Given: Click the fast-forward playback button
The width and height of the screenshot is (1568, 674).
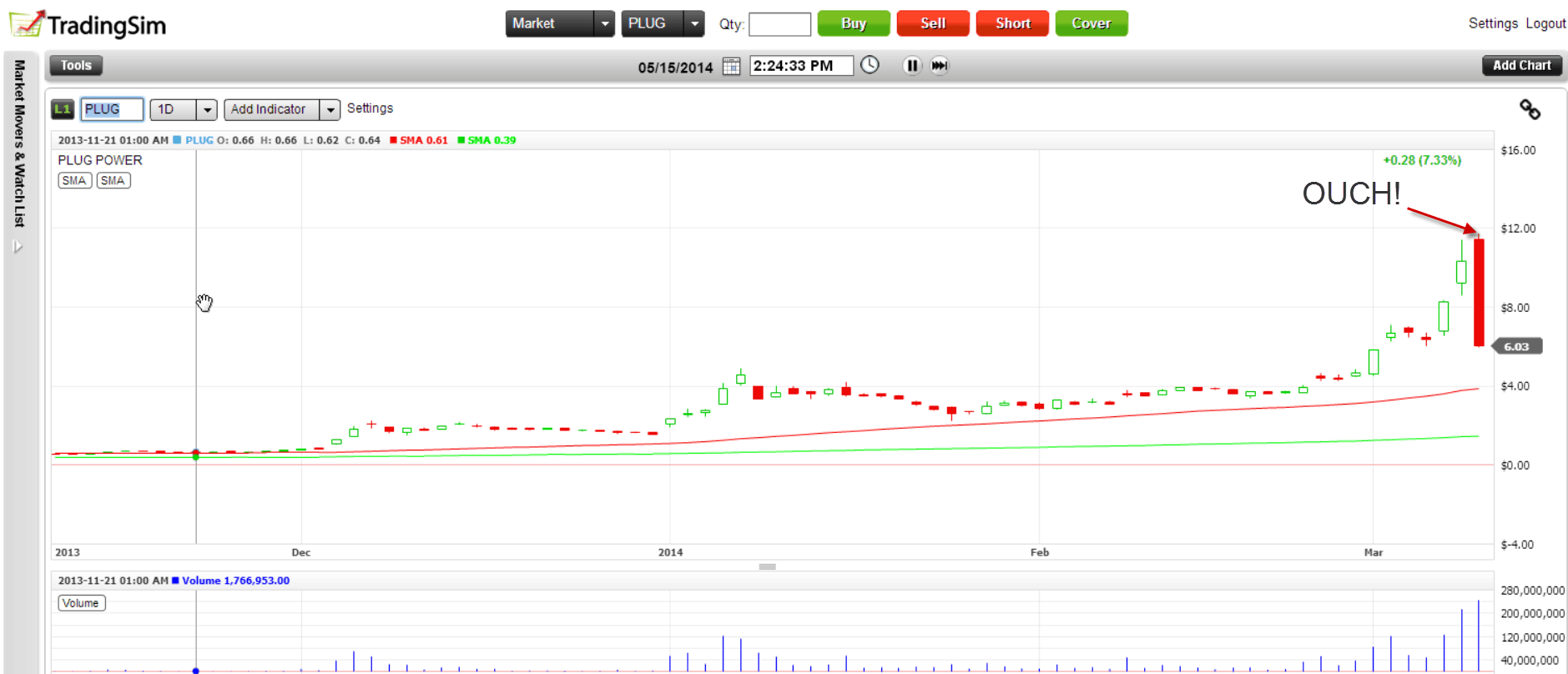Looking at the screenshot, I should pyautogui.click(x=940, y=65).
